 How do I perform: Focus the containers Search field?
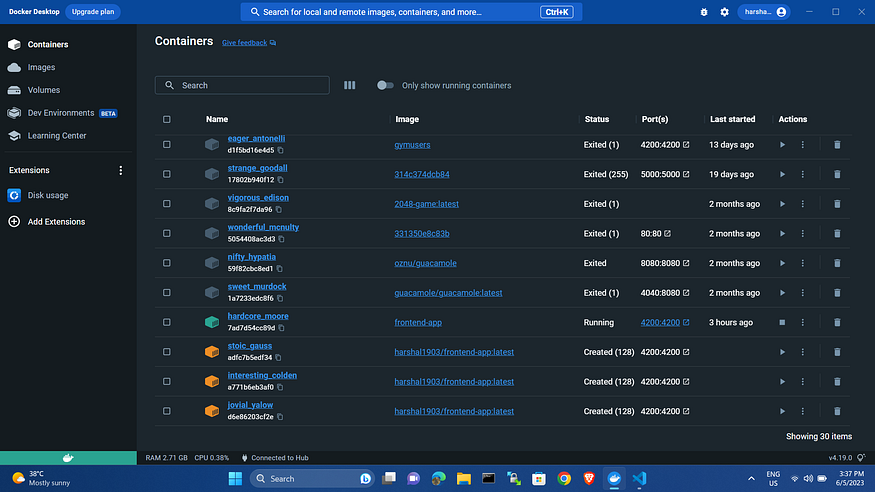[x=242, y=85]
